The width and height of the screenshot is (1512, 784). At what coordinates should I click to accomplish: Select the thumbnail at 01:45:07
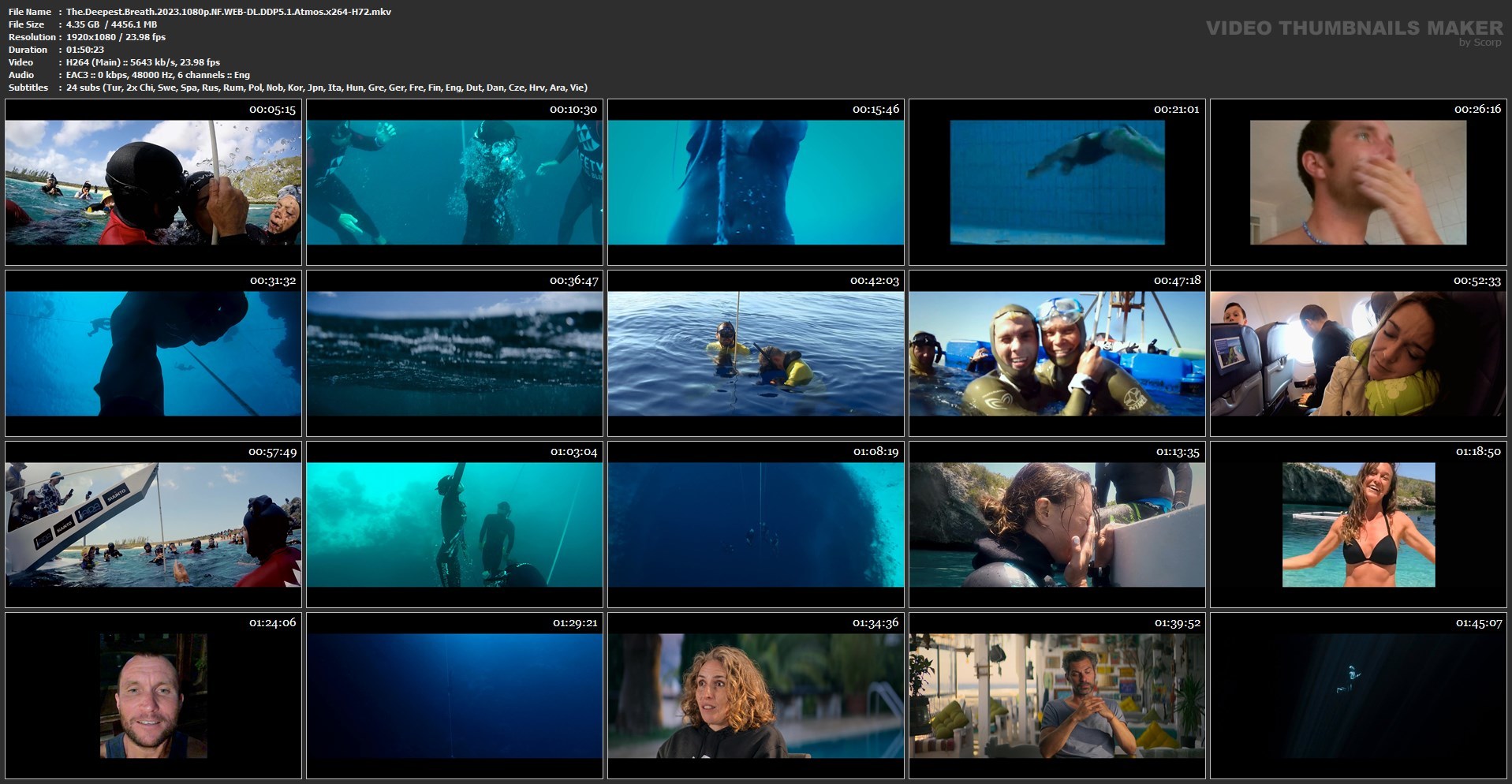coord(1358,696)
